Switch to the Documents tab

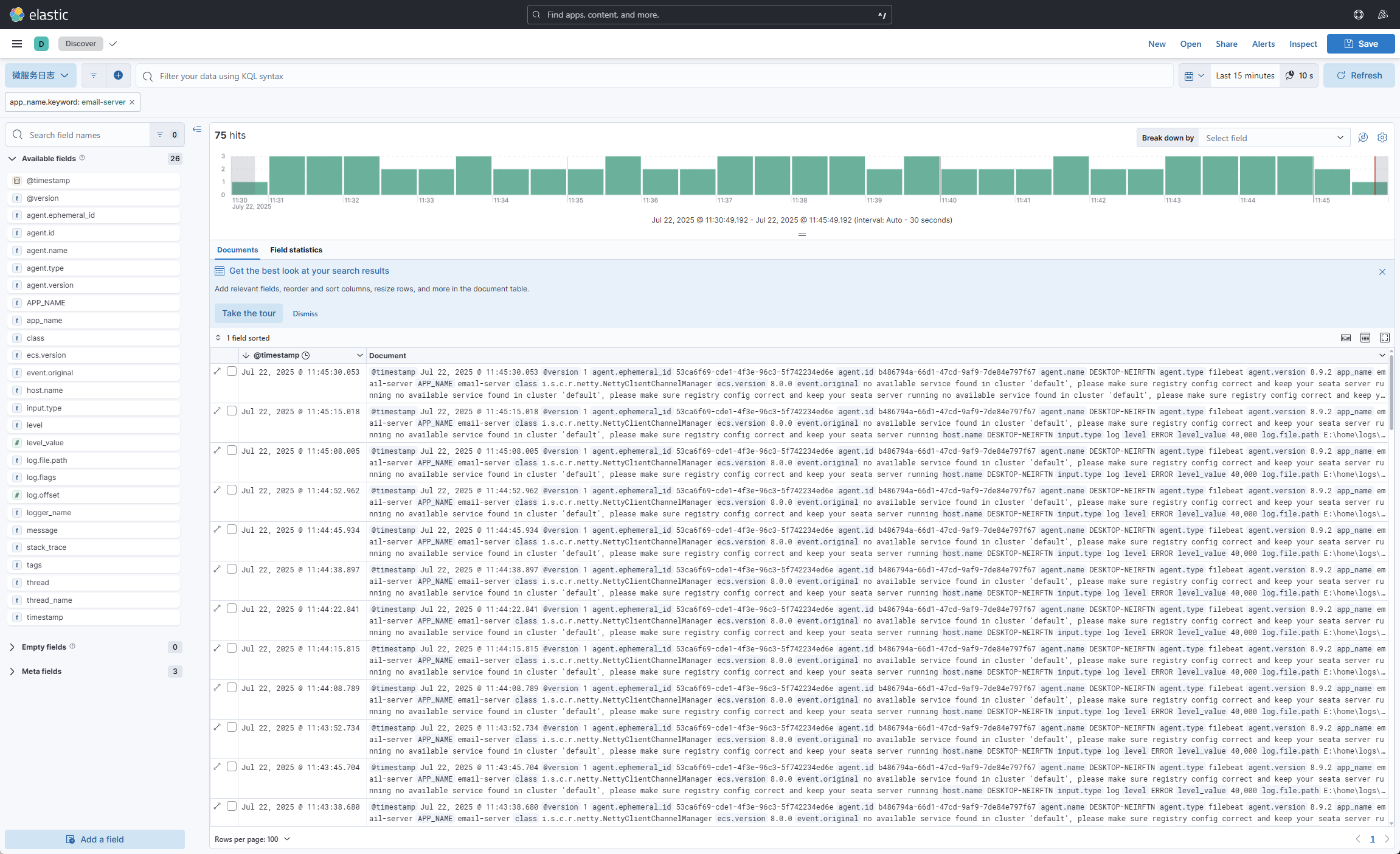coord(237,250)
